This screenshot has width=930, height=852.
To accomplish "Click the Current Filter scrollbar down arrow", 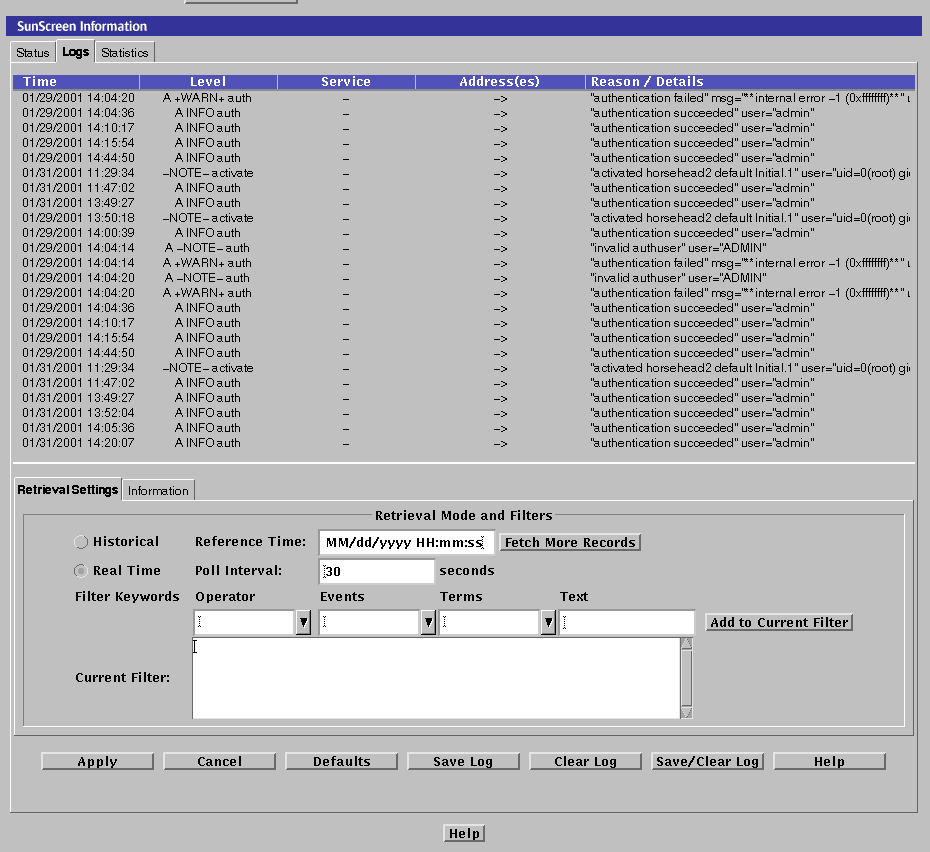I will coord(686,713).
